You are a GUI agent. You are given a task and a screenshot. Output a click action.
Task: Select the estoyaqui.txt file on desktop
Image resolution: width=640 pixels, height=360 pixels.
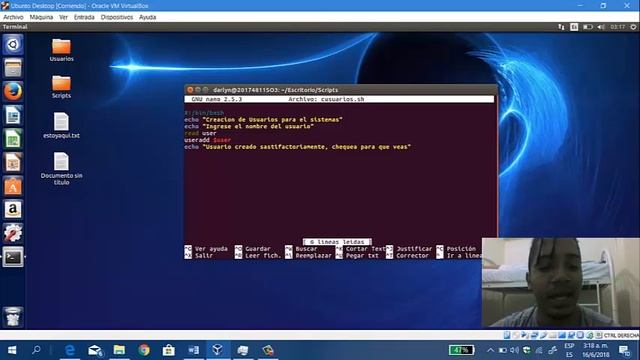point(61,125)
